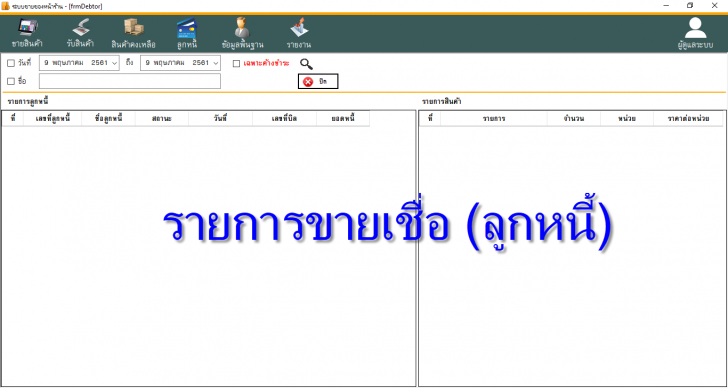
Task: Click the เลขที่ลูกหนี้ column header
Action: [52, 118]
